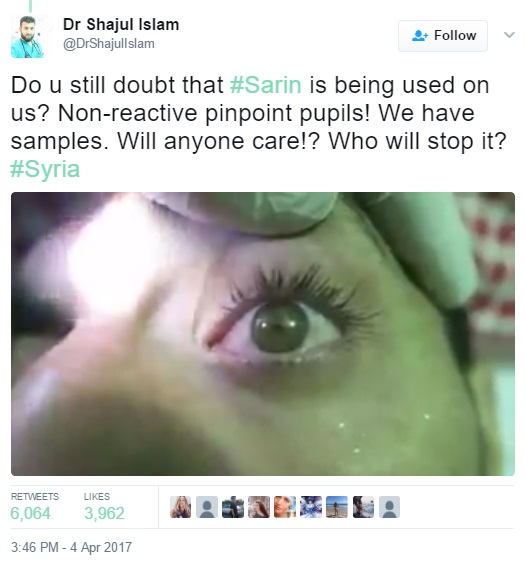Click the sixth liker avatar with blue pattern

click(311, 507)
